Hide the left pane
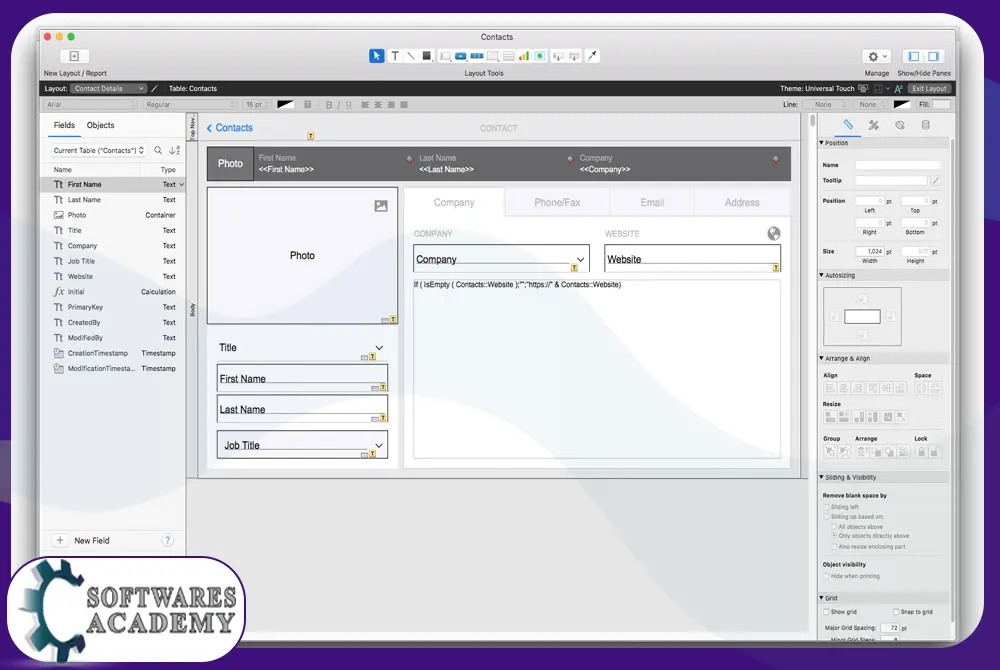This screenshot has height=670, width=1000. 913,56
